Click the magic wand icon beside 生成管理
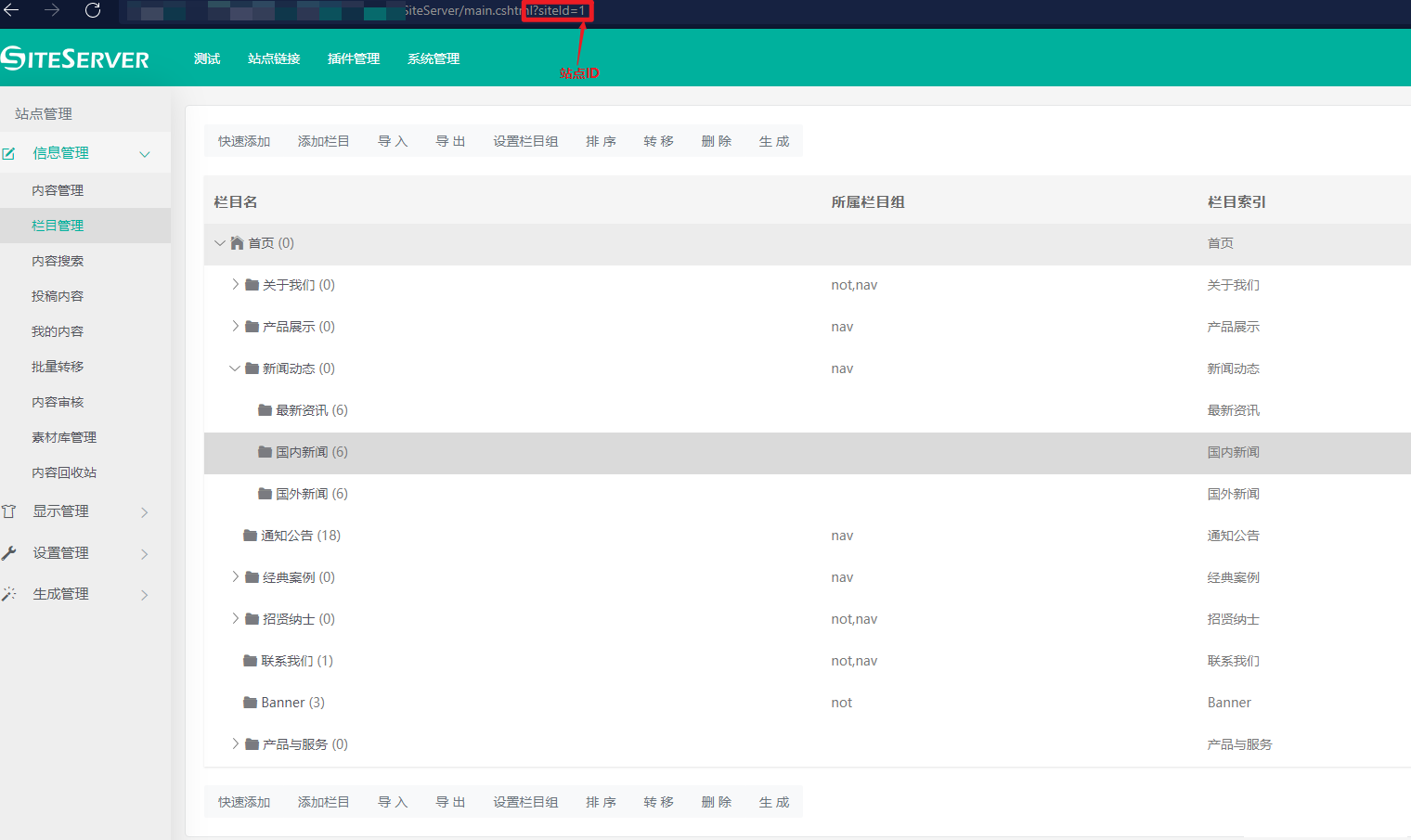 coord(9,594)
